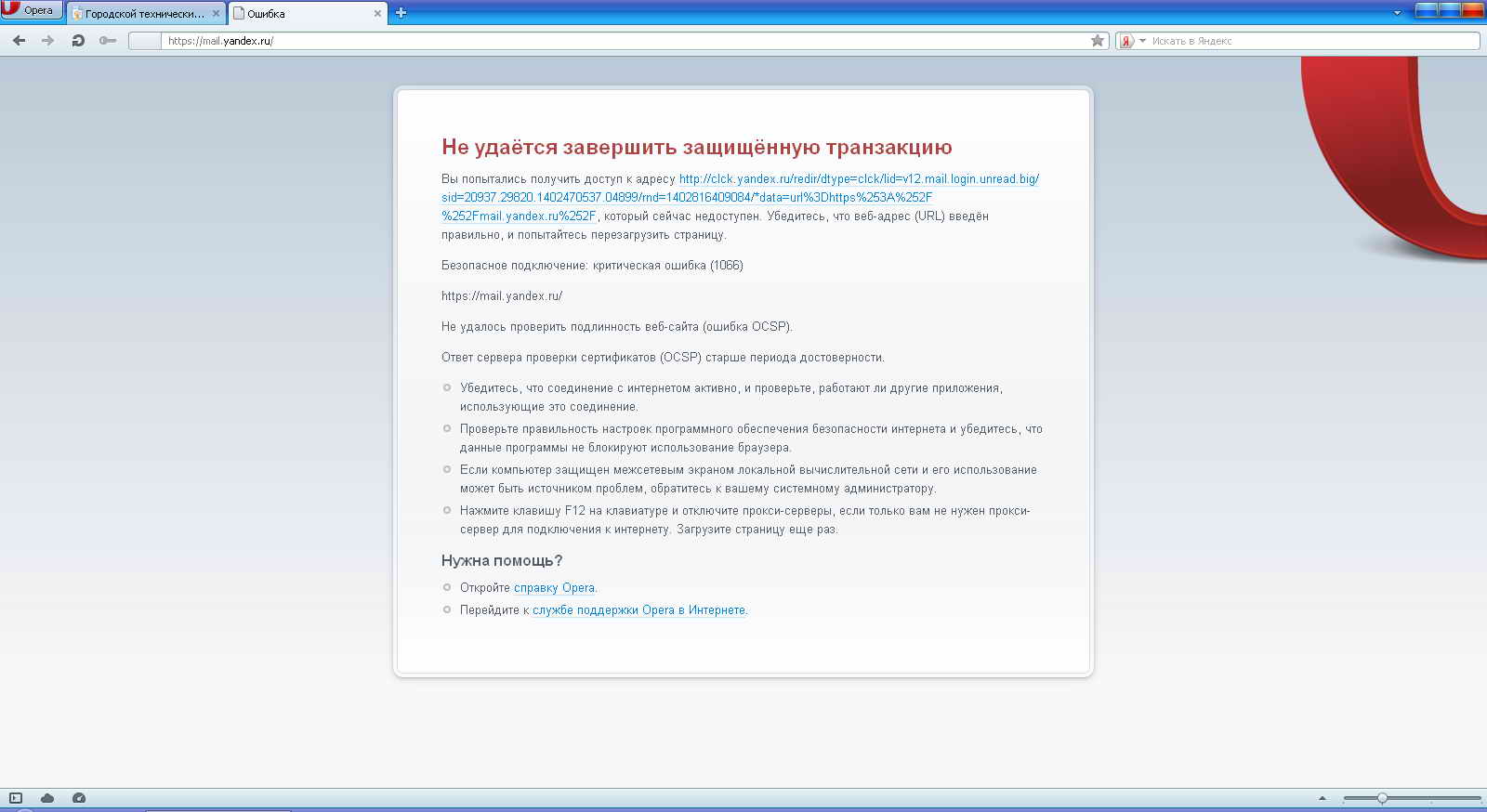Click the 'Не удалось проверить подлинность веб-сайта' line
Screen dimensions: 1487x812
click(617, 327)
